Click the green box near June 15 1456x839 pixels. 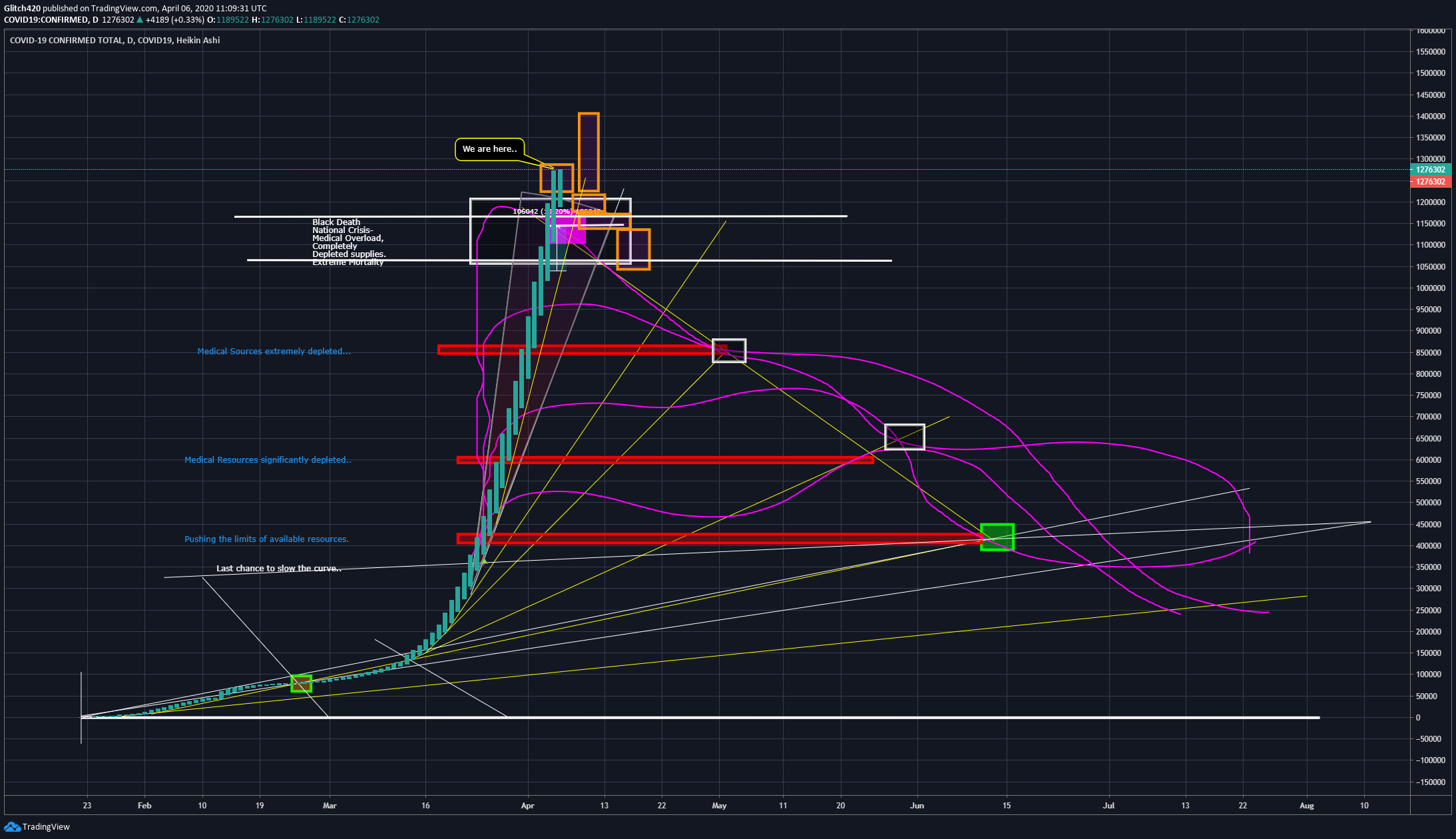pos(997,537)
